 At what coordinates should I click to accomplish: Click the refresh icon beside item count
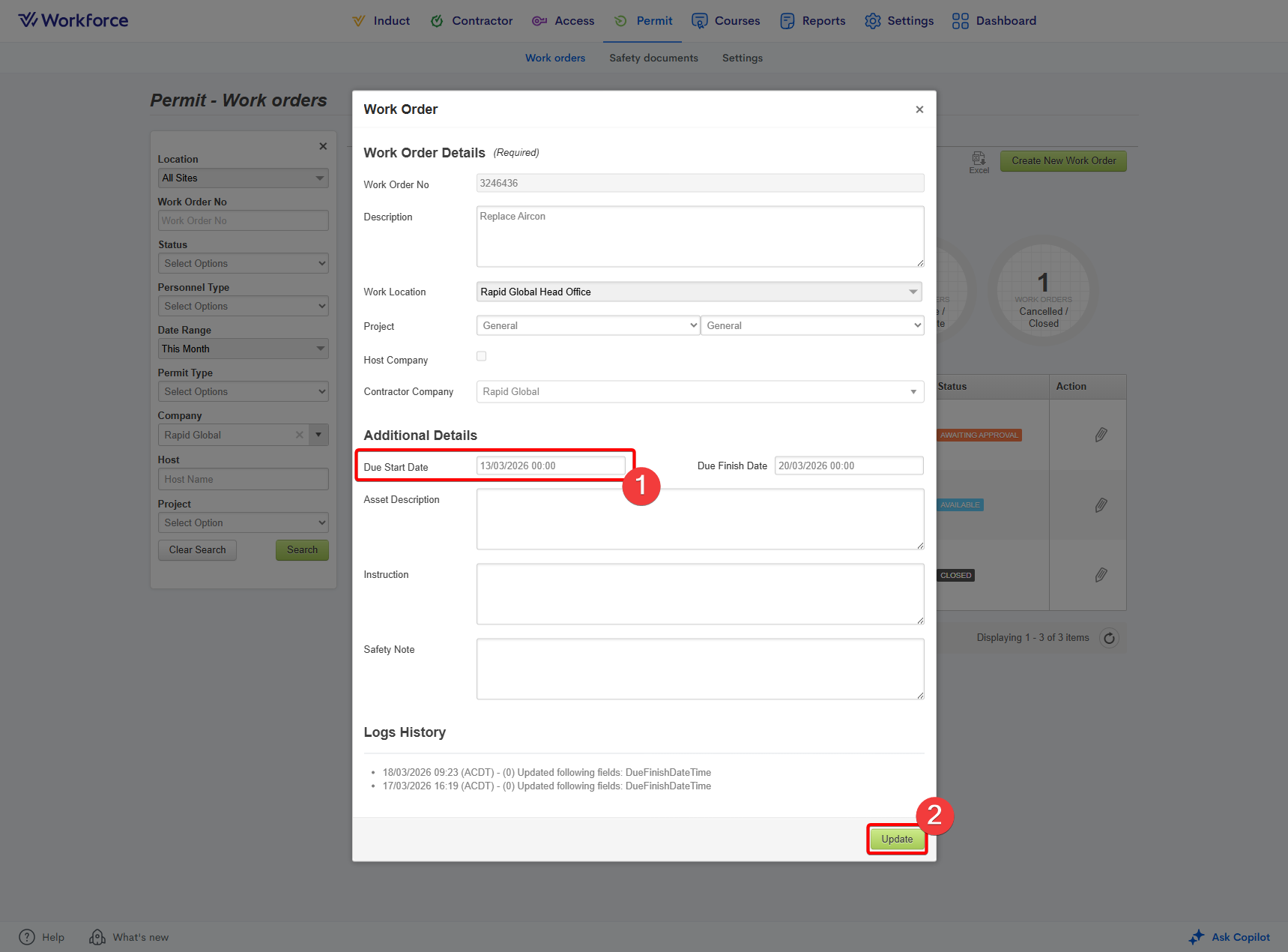[1109, 638]
